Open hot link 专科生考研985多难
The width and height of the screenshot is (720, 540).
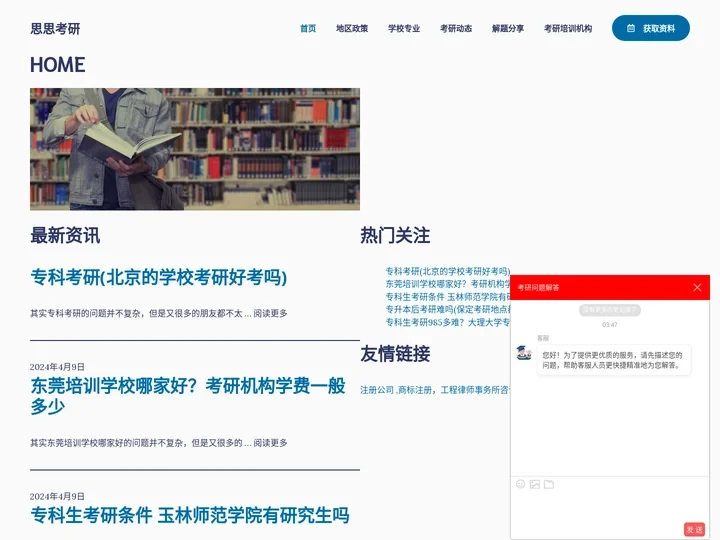pos(448,322)
